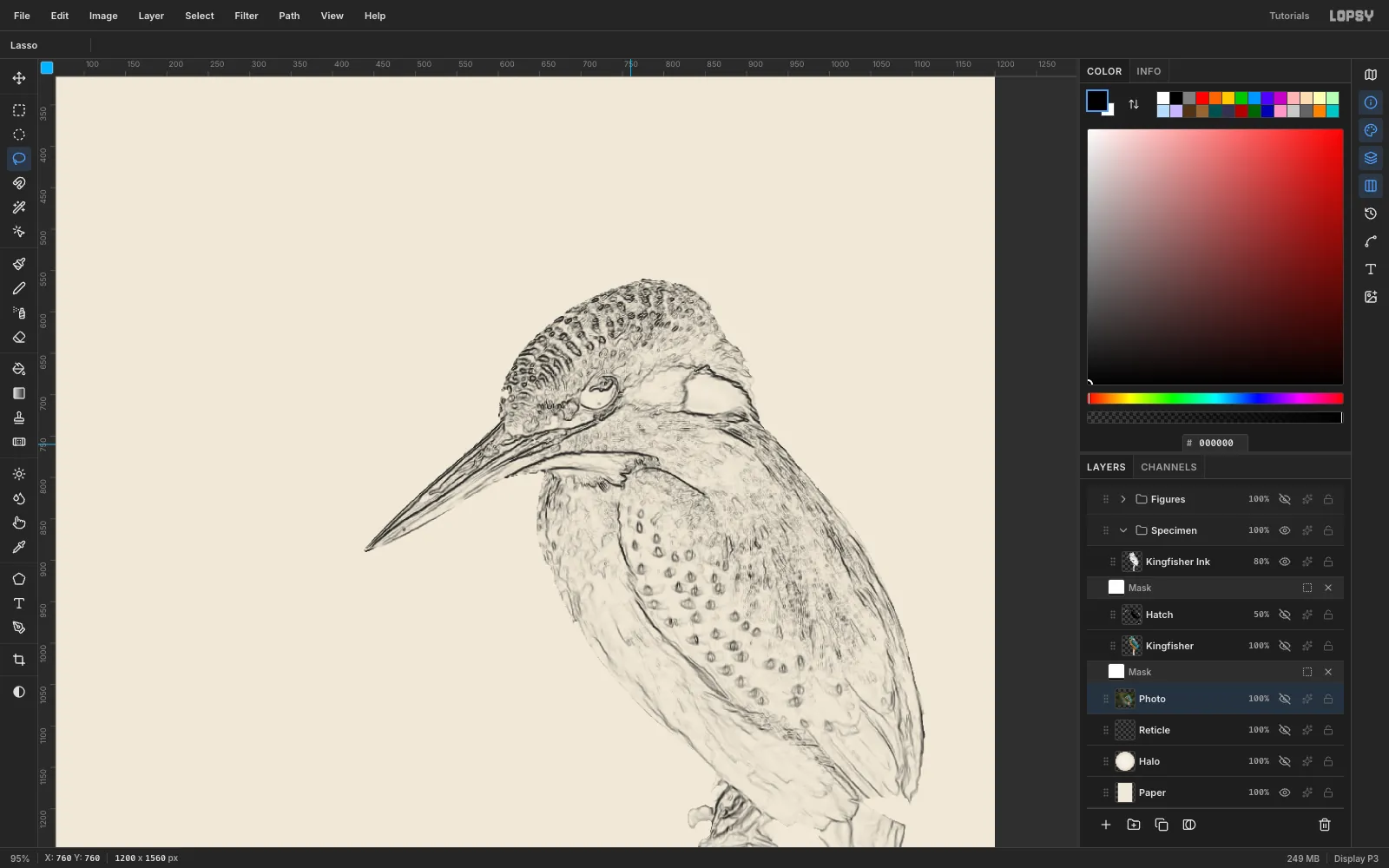Viewport: 1389px width, 868px height.
Task: Select the Move tool
Action: [x=19, y=78]
